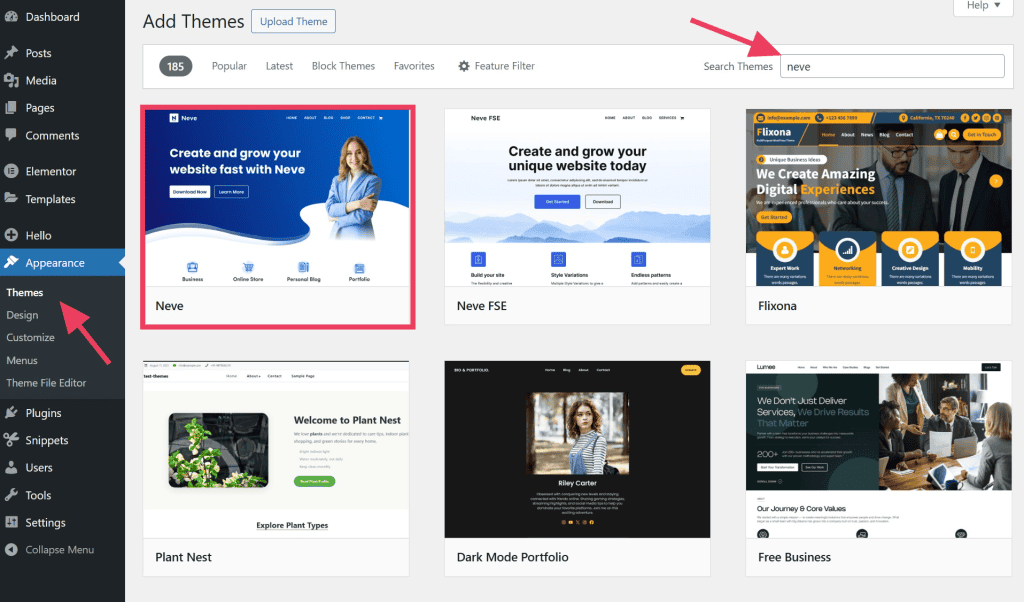Open the Help dropdown

[982, 6]
